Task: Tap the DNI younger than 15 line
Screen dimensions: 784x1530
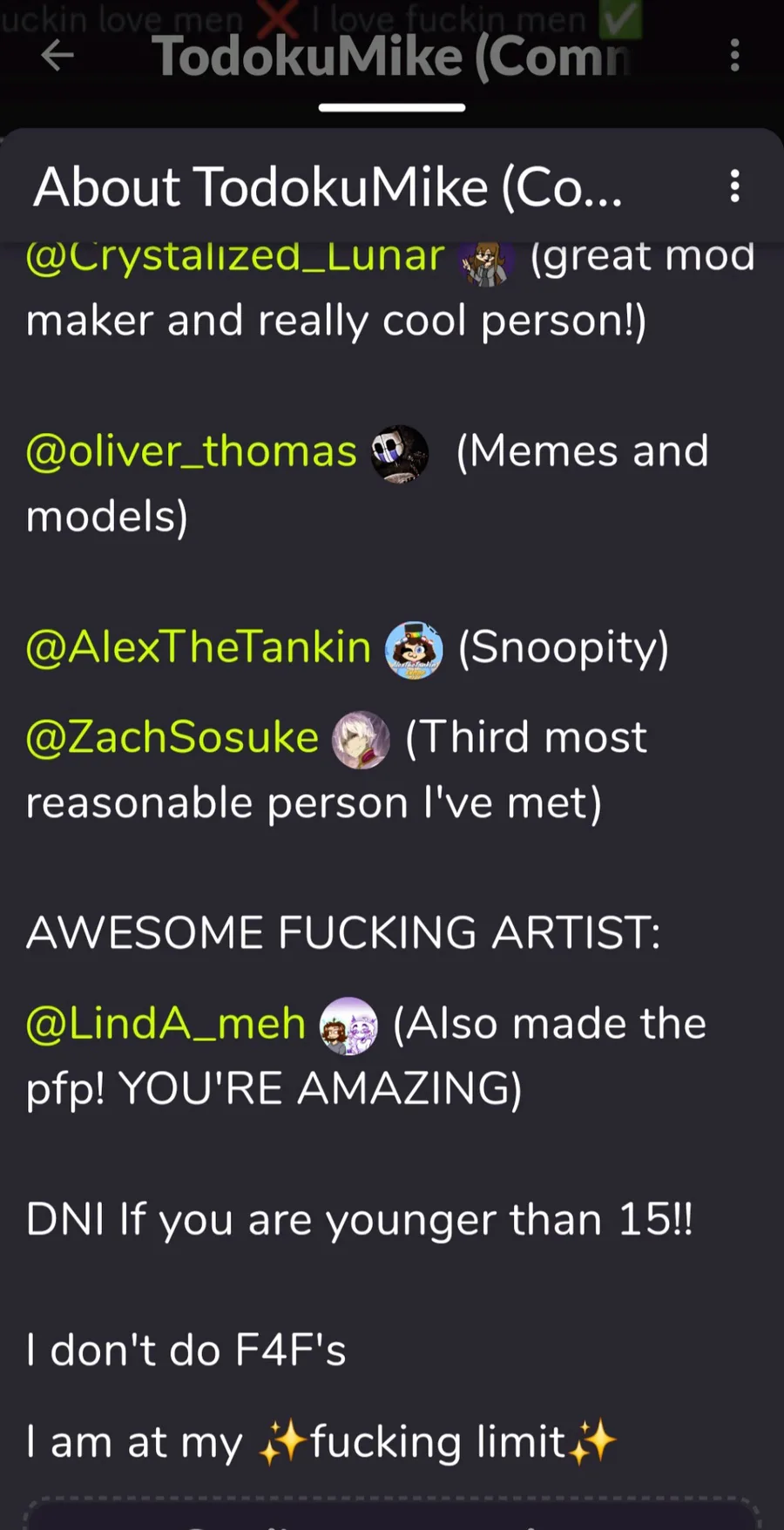Action: [x=360, y=1220]
